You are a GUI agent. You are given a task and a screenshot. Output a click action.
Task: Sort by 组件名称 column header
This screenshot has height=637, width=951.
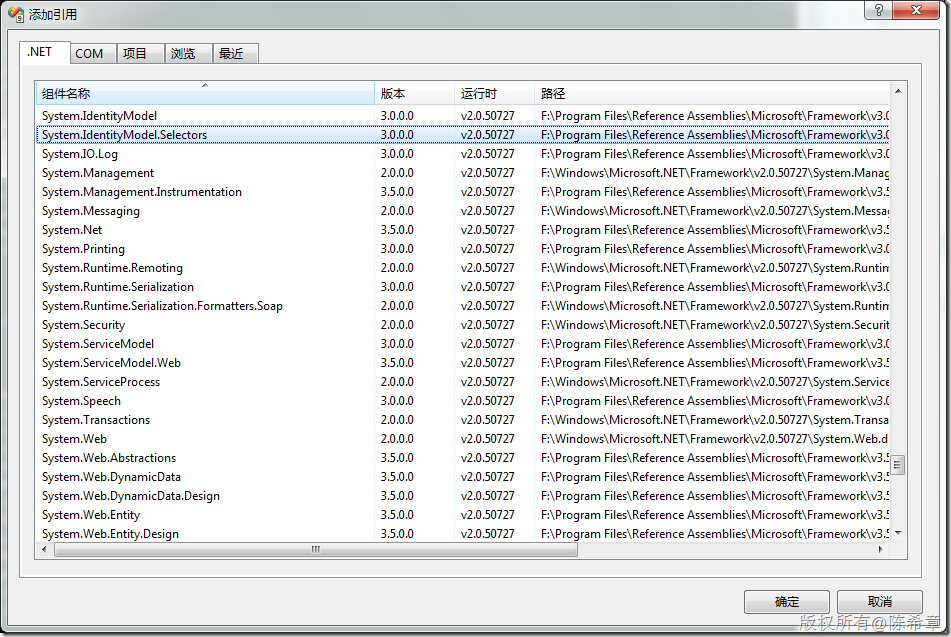[x=205, y=93]
